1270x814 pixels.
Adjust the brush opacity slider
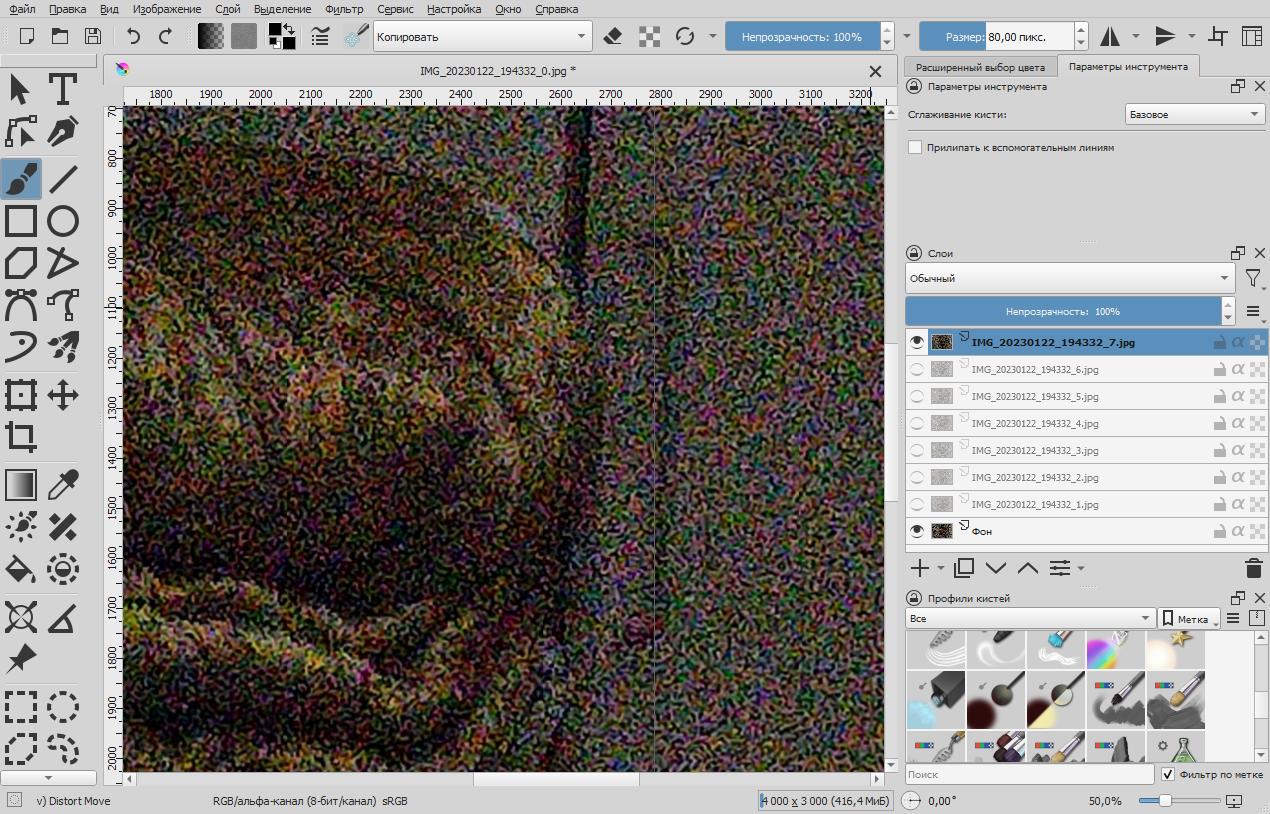(802, 37)
